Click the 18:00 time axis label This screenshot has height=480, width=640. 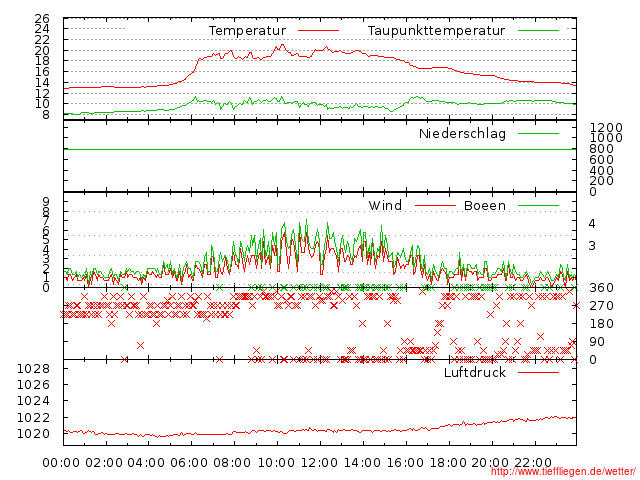[x=448, y=463]
